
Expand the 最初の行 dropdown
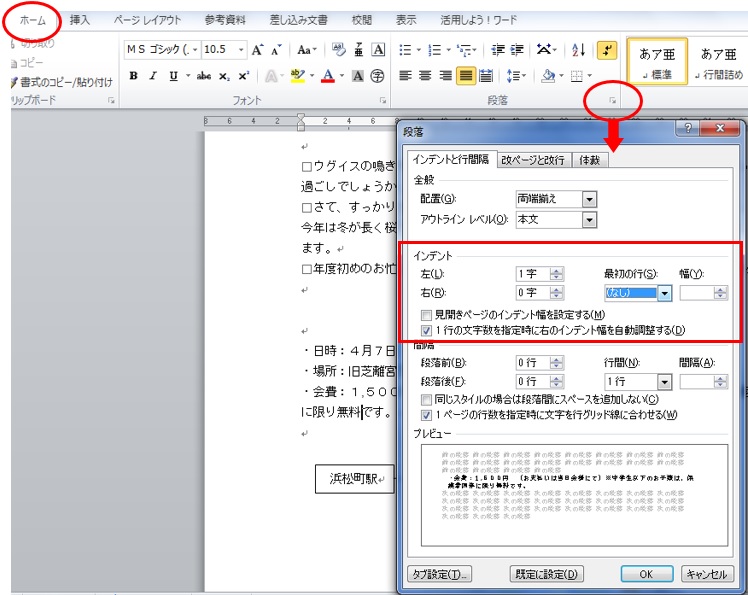pos(663,293)
